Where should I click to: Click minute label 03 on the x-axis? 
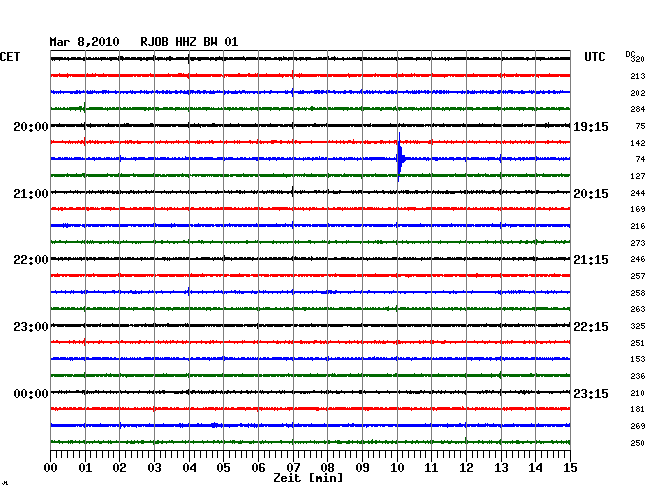coord(154,468)
